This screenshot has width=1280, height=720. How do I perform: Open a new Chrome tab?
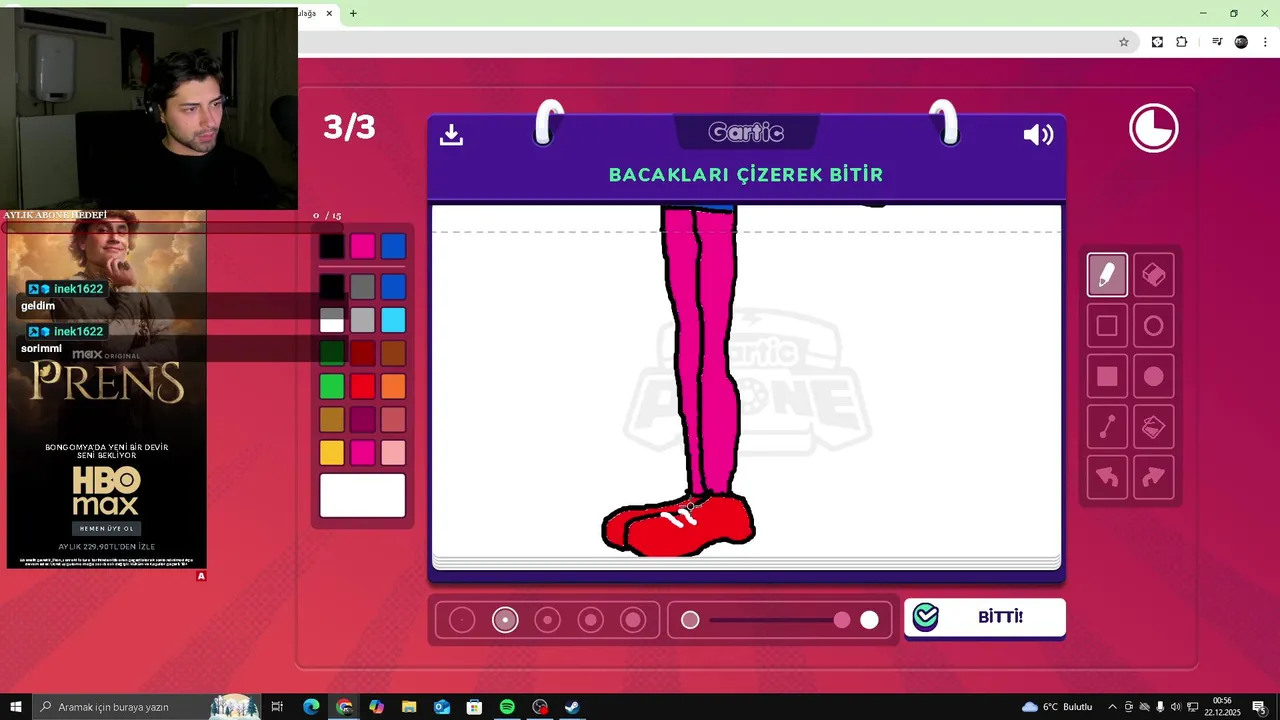pyautogui.click(x=353, y=13)
